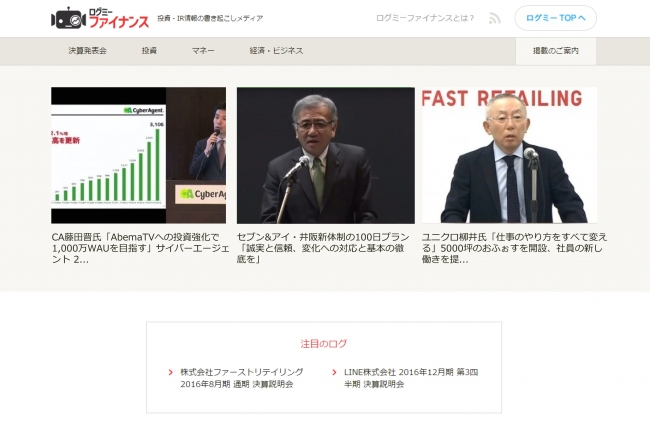The height and width of the screenshot is (434, 650).
Task: Click the red chevron beside LINE株式会社 link
Action: pos(334,372)
